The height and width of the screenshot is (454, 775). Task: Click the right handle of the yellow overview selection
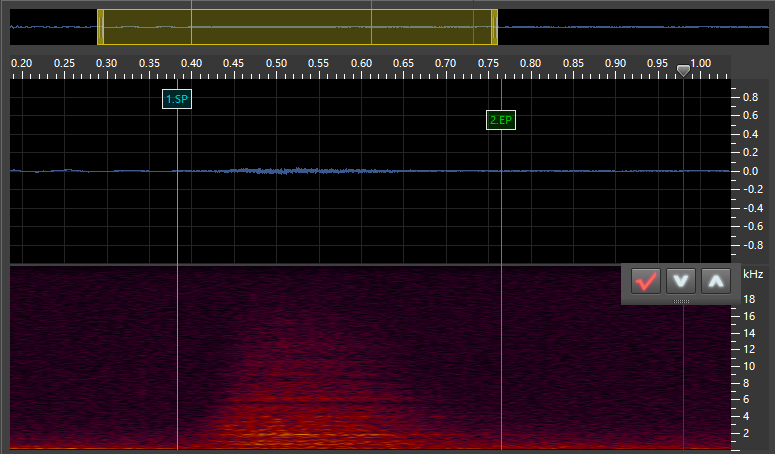494,27
